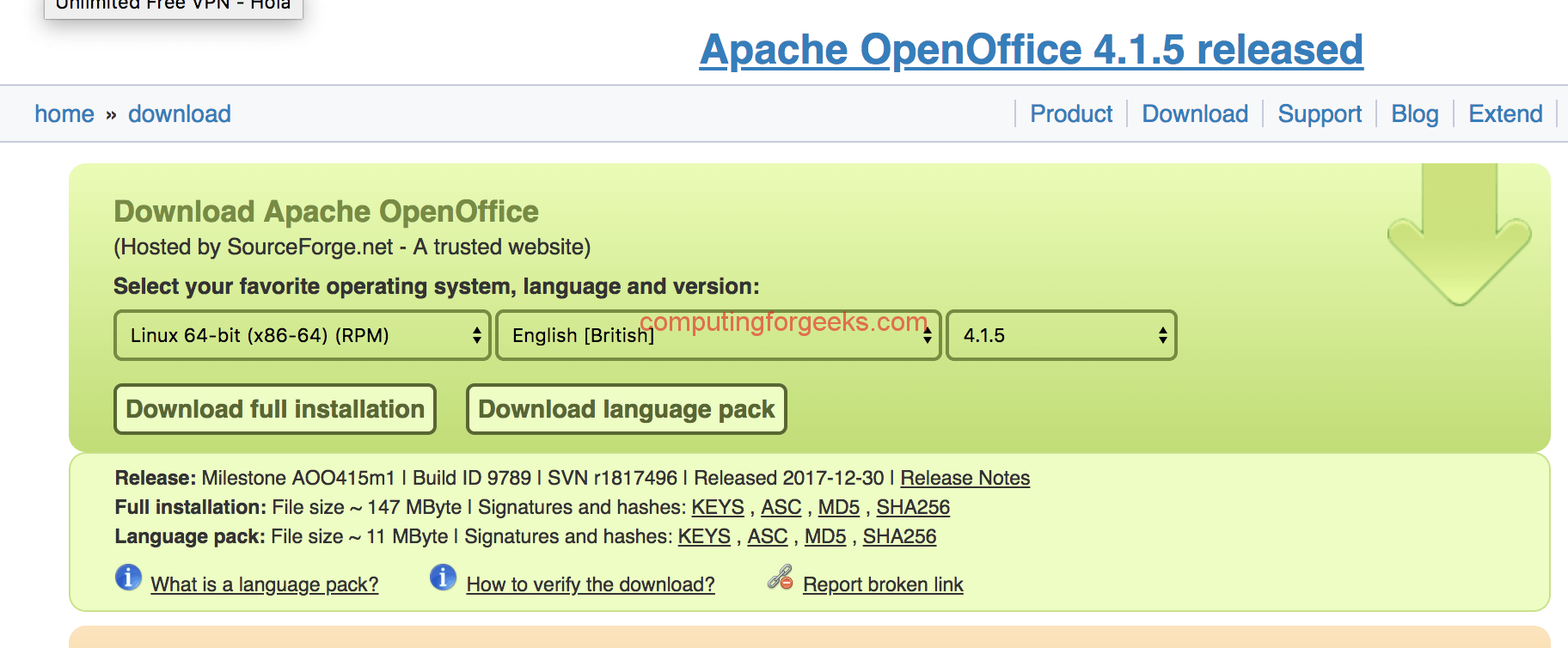Open the version dropdown showing 4.1.5
1568x648 pixels.
click(1062, 335)
